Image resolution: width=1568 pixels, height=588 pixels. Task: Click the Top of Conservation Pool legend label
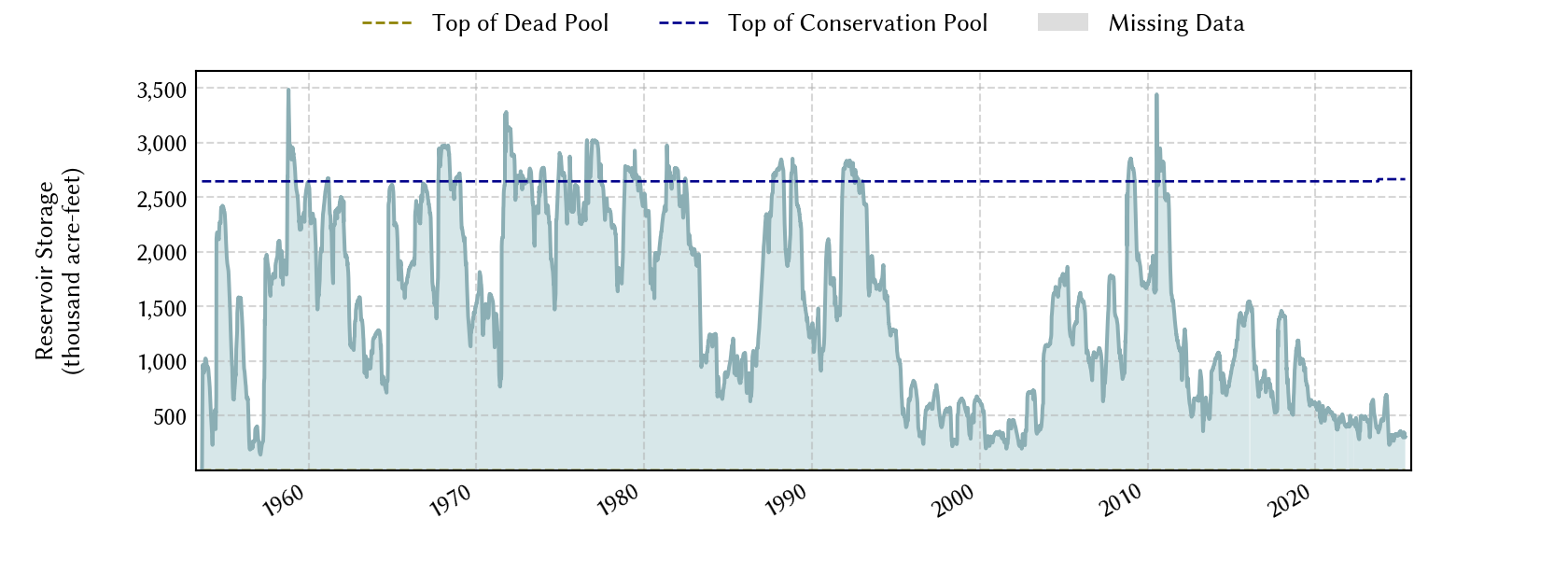pyautogui.click(x=858, y=23)
